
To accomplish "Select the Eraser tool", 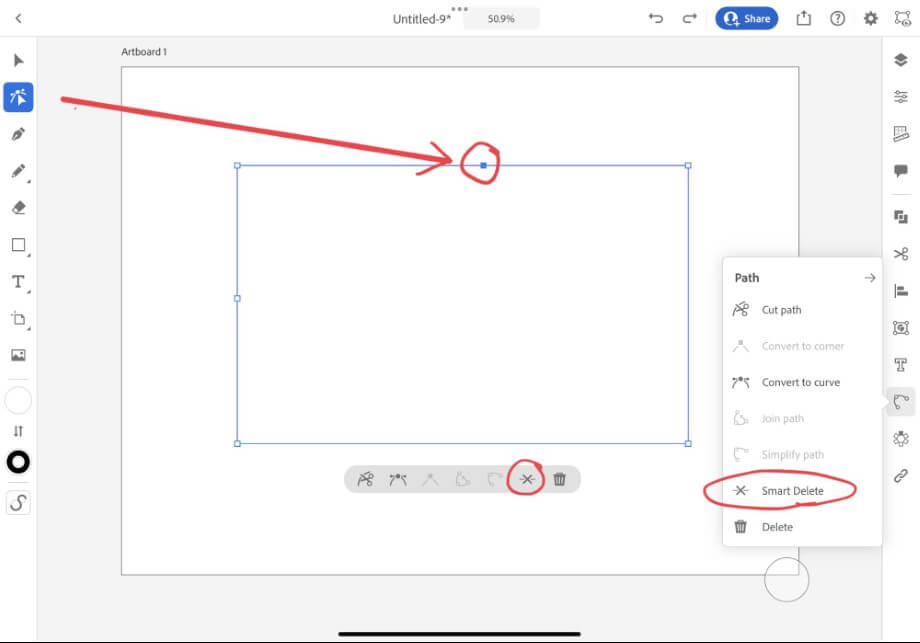I will 18,208.
